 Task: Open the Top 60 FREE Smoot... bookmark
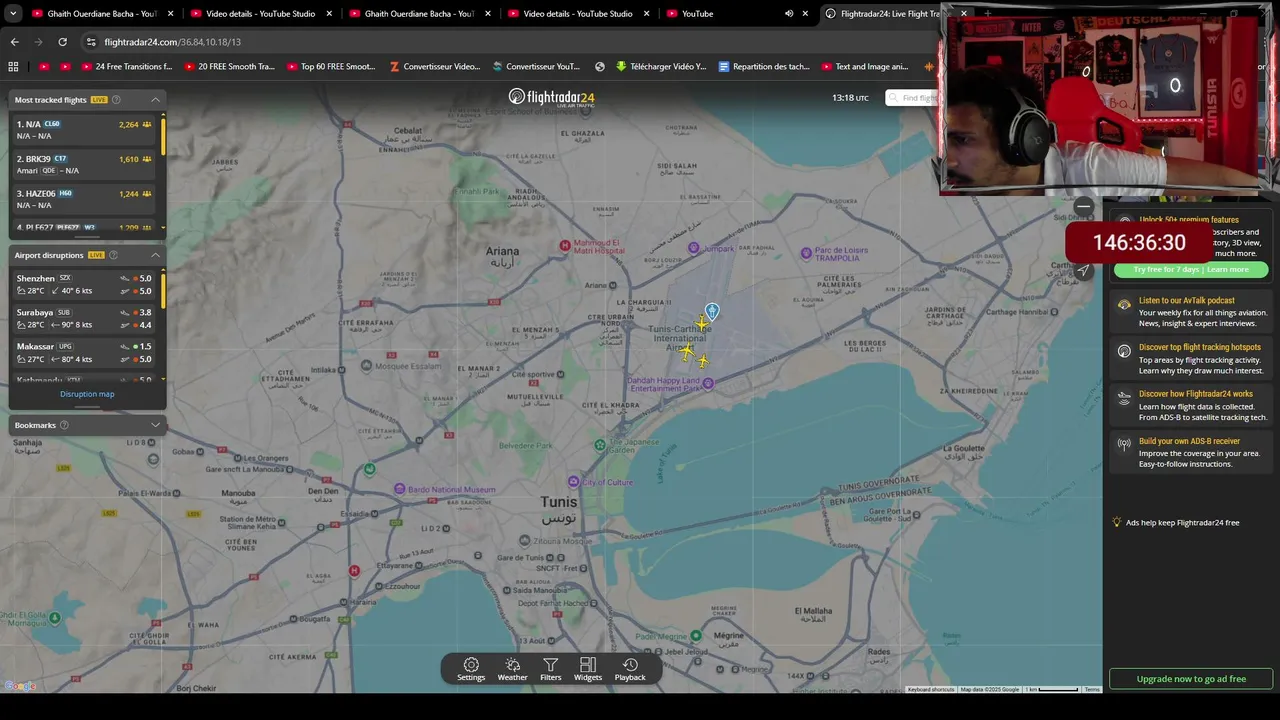click(x=331, y=67)
